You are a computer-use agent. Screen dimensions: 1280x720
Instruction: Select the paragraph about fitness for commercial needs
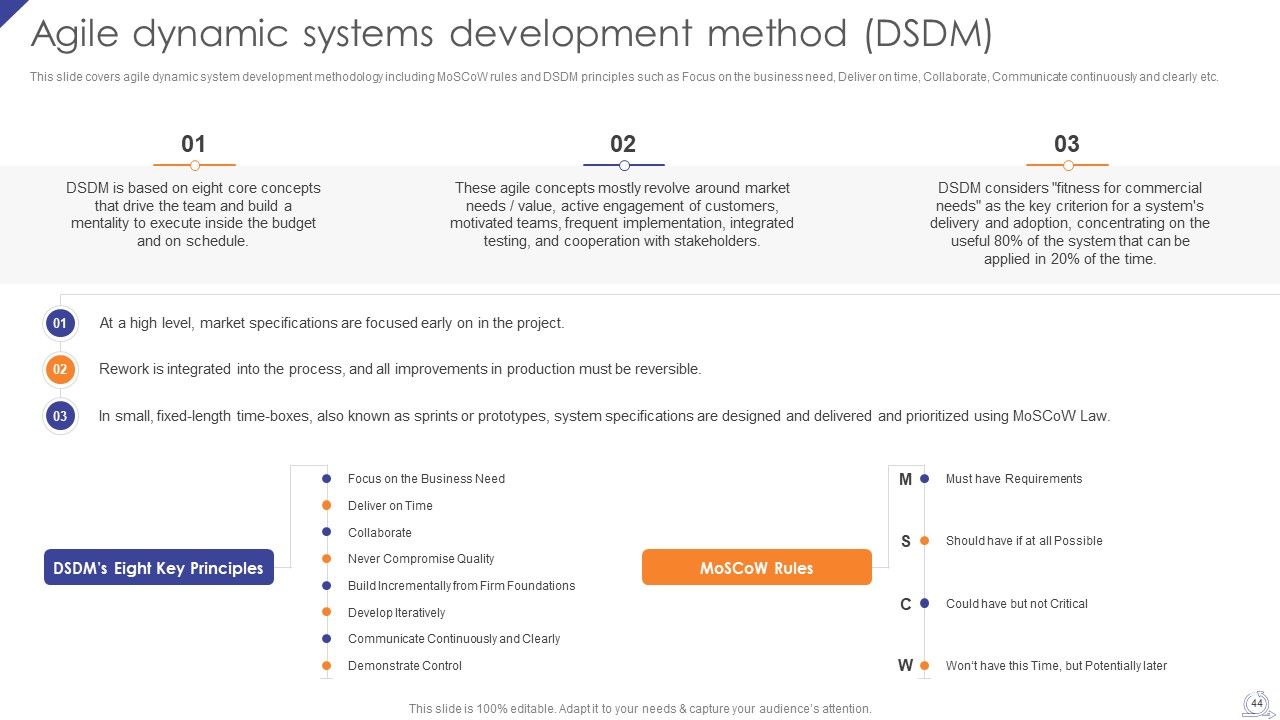pyautogui.click(x=1069, y=223)
